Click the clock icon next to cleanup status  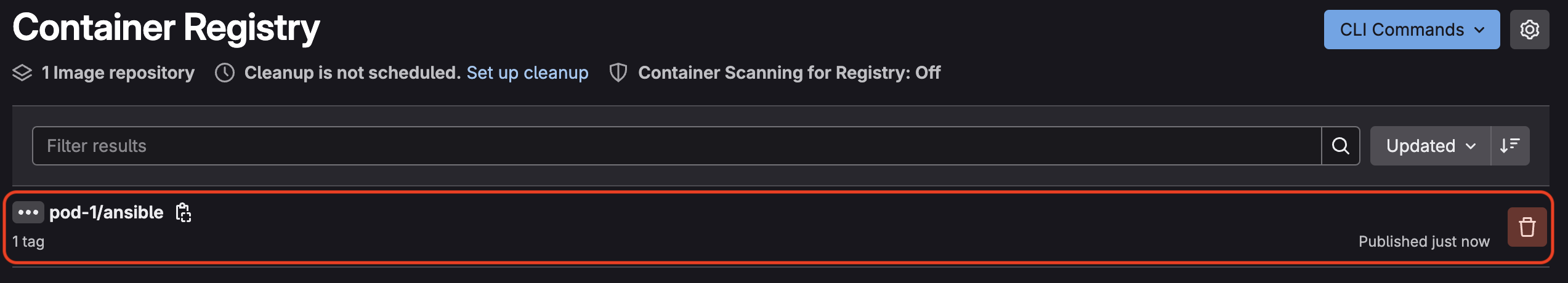coord(225,73)
